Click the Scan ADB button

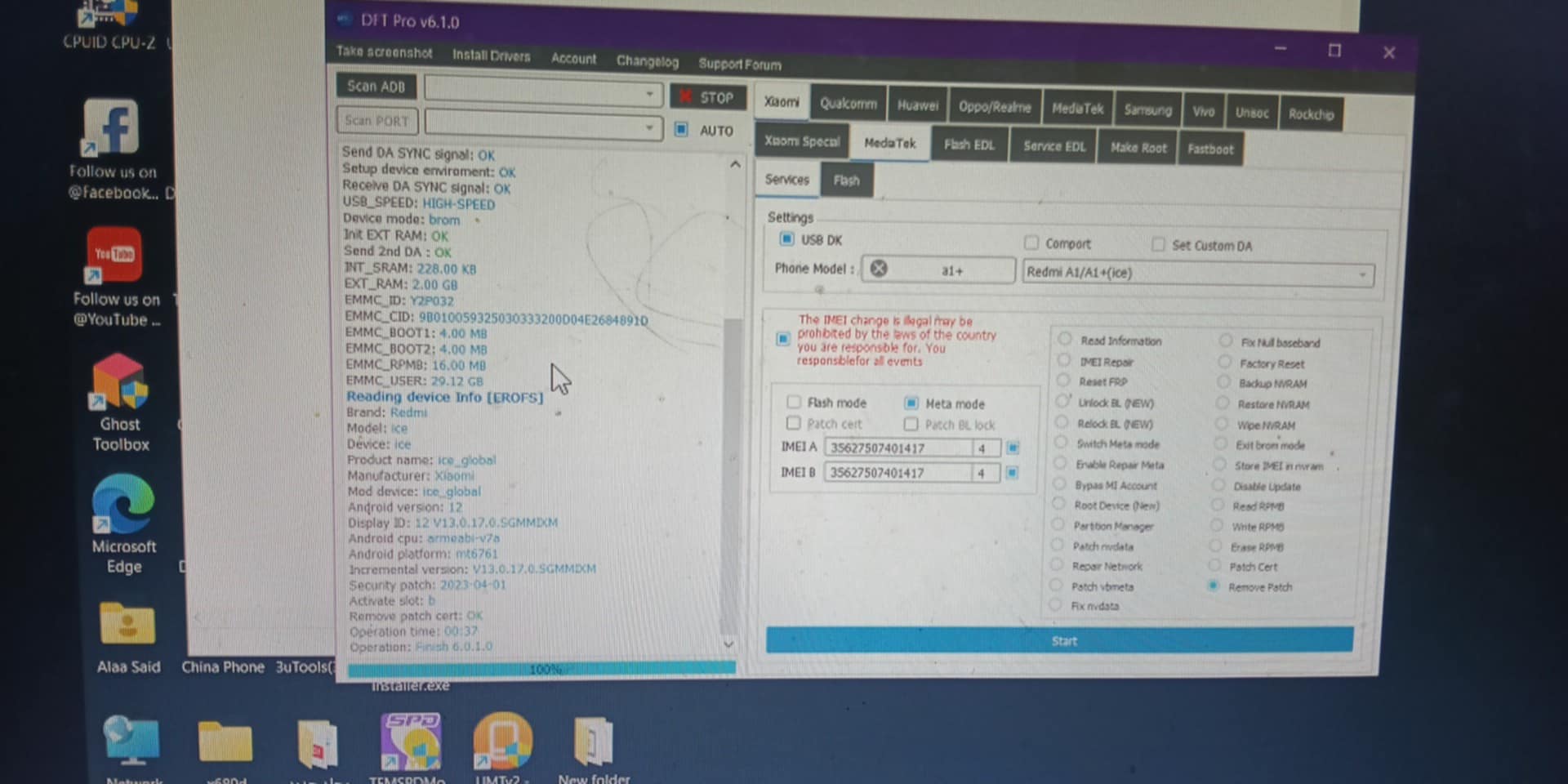[x=376, y=86]
